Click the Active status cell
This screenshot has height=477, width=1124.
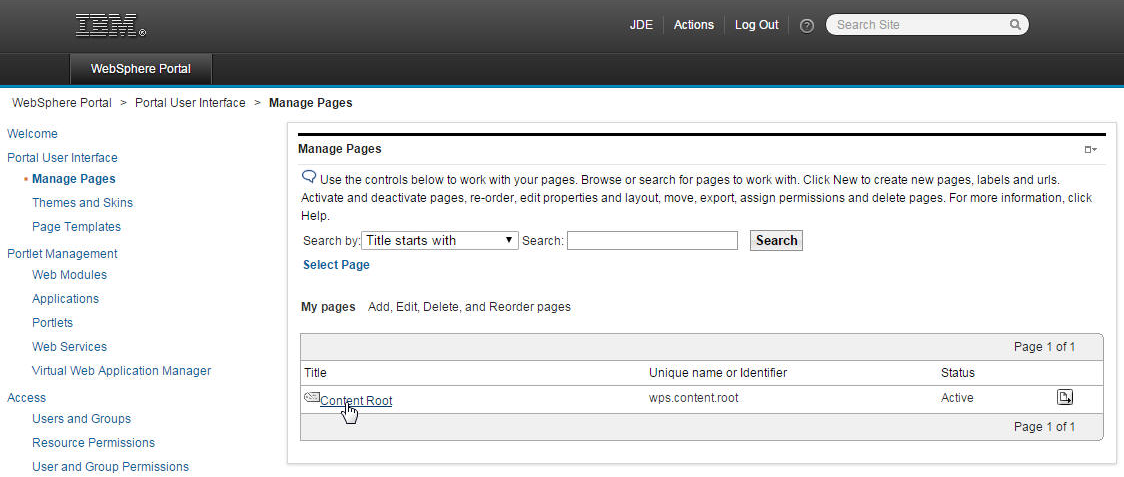(x=957, y=397)
